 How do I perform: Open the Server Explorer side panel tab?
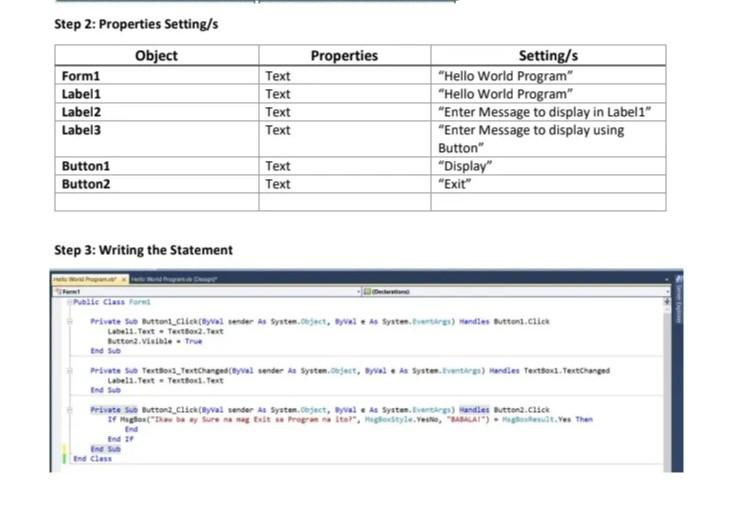click(678, 299)
